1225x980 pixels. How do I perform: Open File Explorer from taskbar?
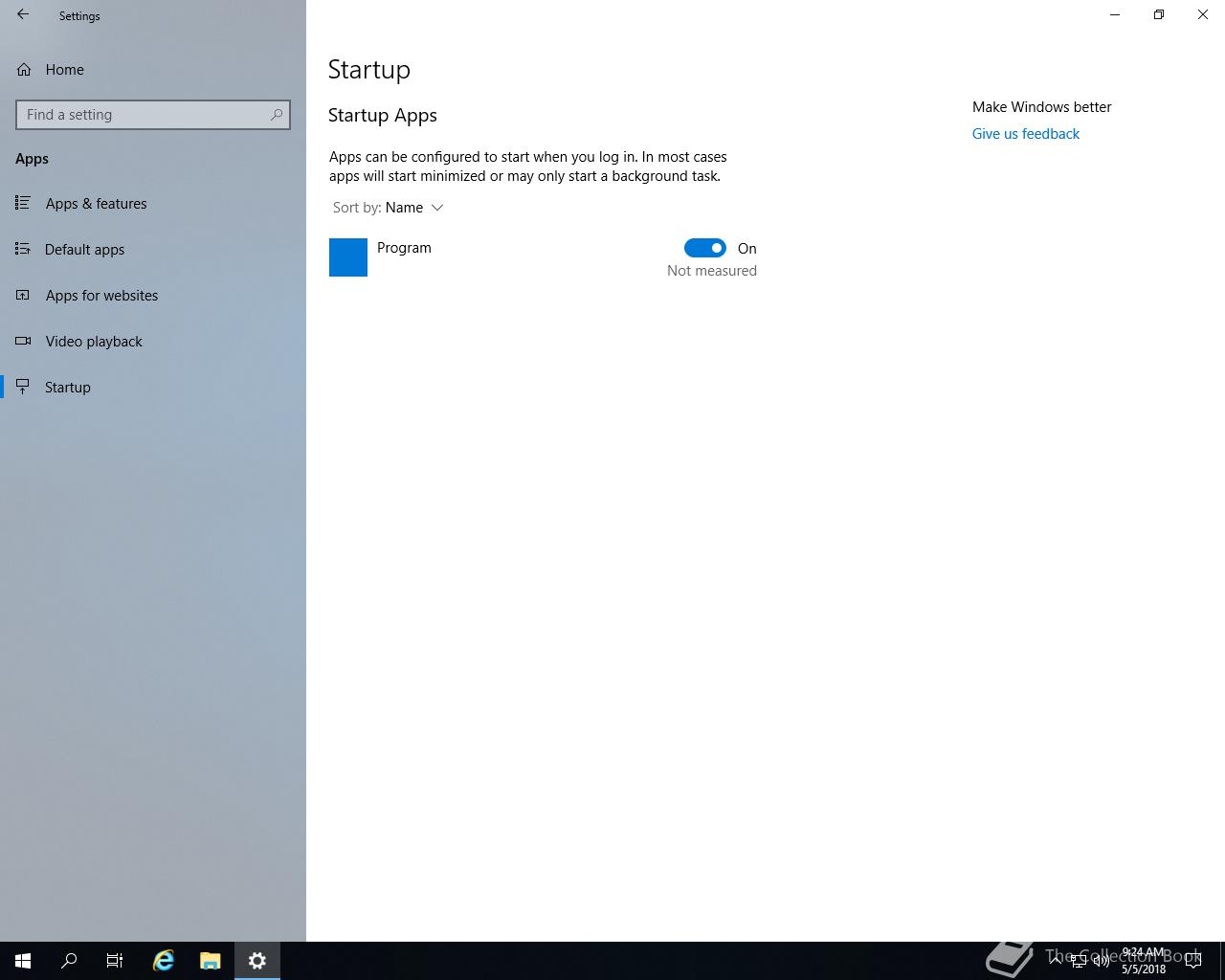211,961
